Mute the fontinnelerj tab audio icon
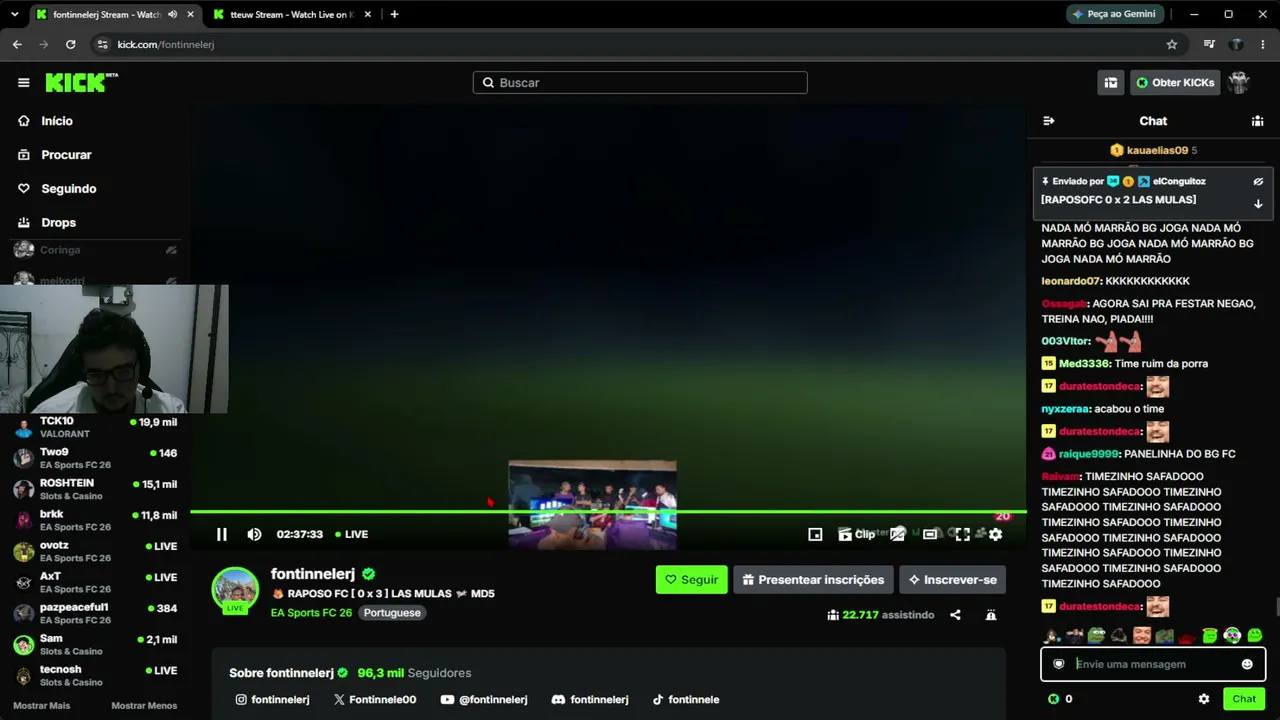Viewport: 1280px width, 720px height. 173,15
